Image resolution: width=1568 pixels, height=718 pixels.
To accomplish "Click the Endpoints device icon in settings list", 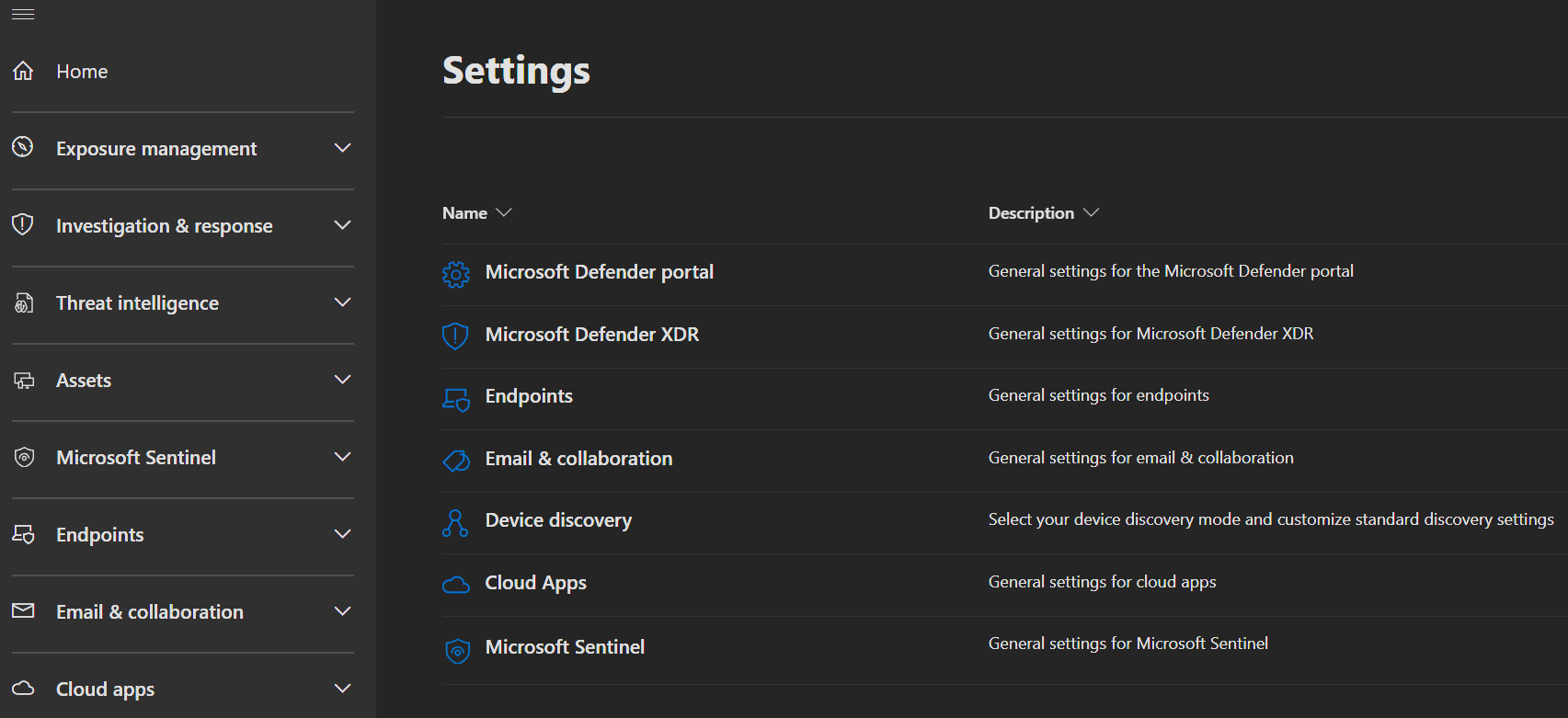I will (x=455, y=399).
